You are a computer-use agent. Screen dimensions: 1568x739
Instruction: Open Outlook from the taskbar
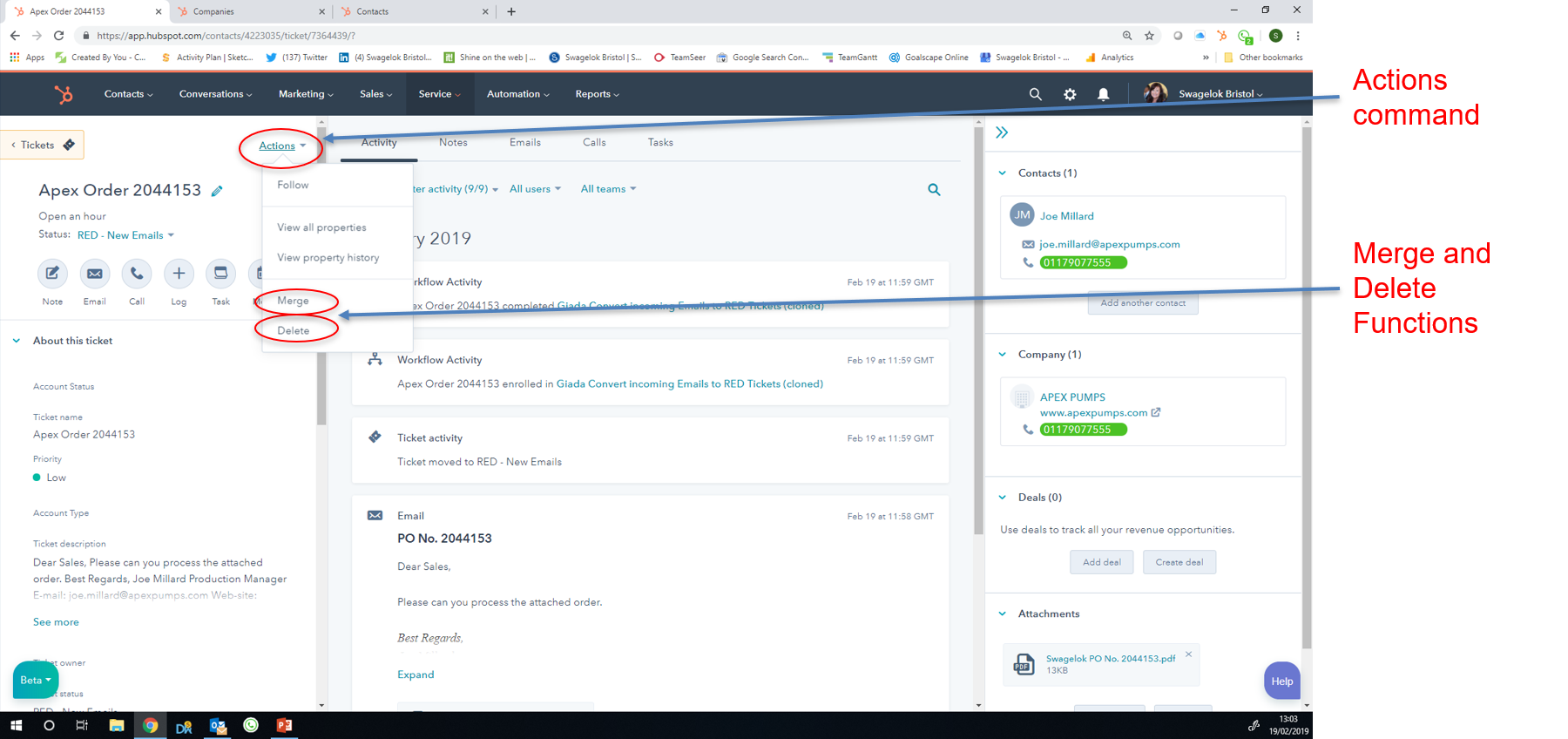pyautogui.click(x=217, y=725)
